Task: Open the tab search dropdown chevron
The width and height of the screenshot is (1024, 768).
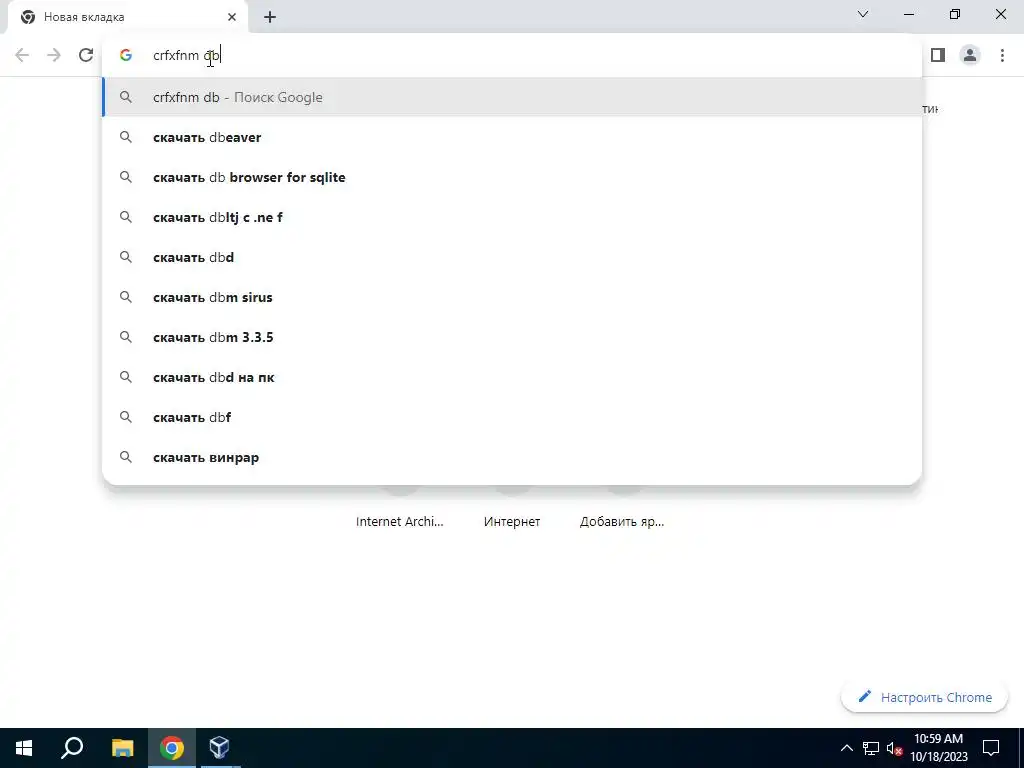Action: (x=863, y=14)
